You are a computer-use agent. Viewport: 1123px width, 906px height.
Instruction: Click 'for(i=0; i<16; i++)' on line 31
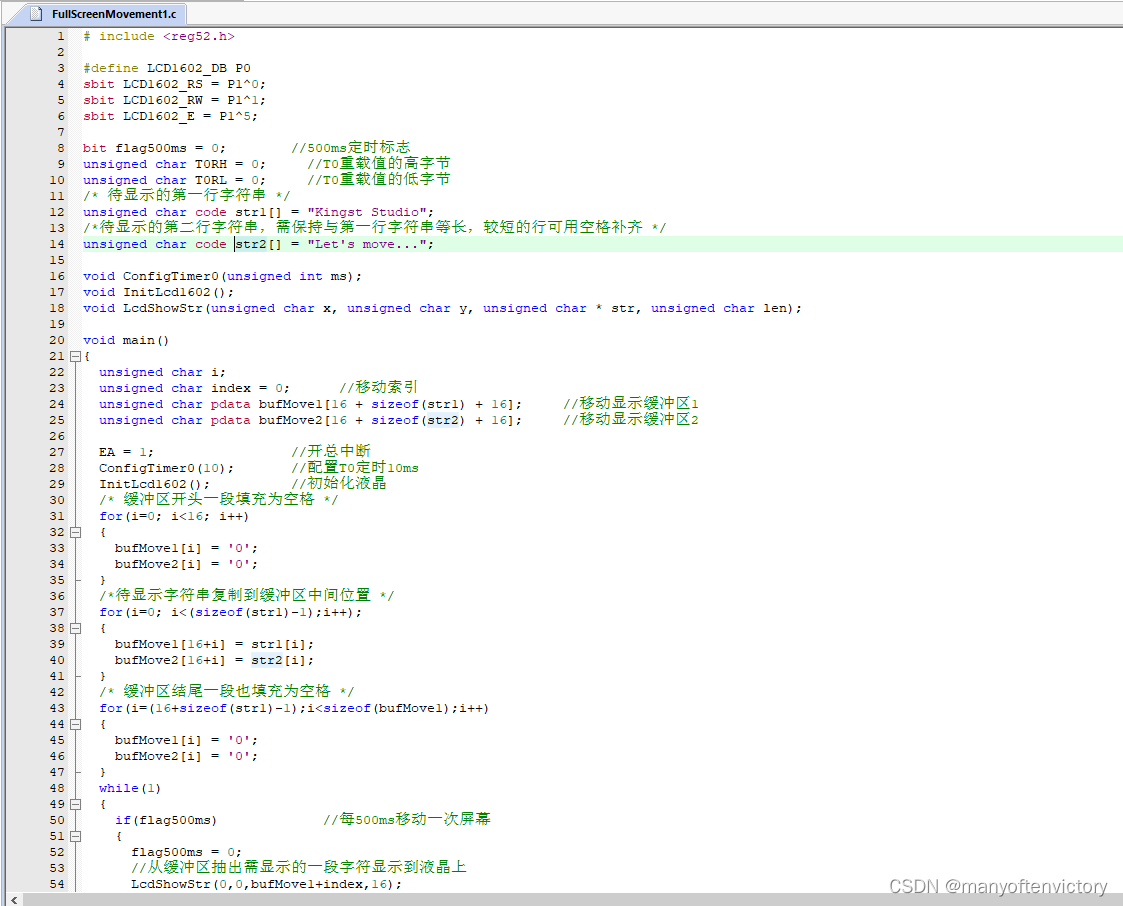pyautogui.click(x=174, y=516)
